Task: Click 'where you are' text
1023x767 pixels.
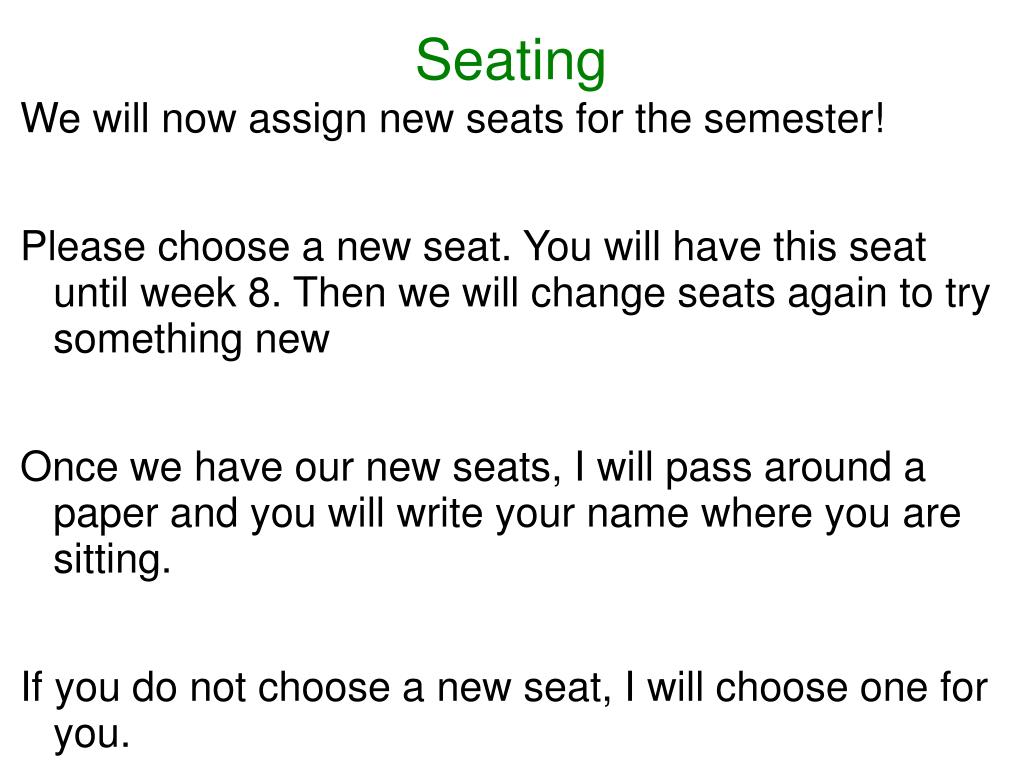Action: click(831, 515)
